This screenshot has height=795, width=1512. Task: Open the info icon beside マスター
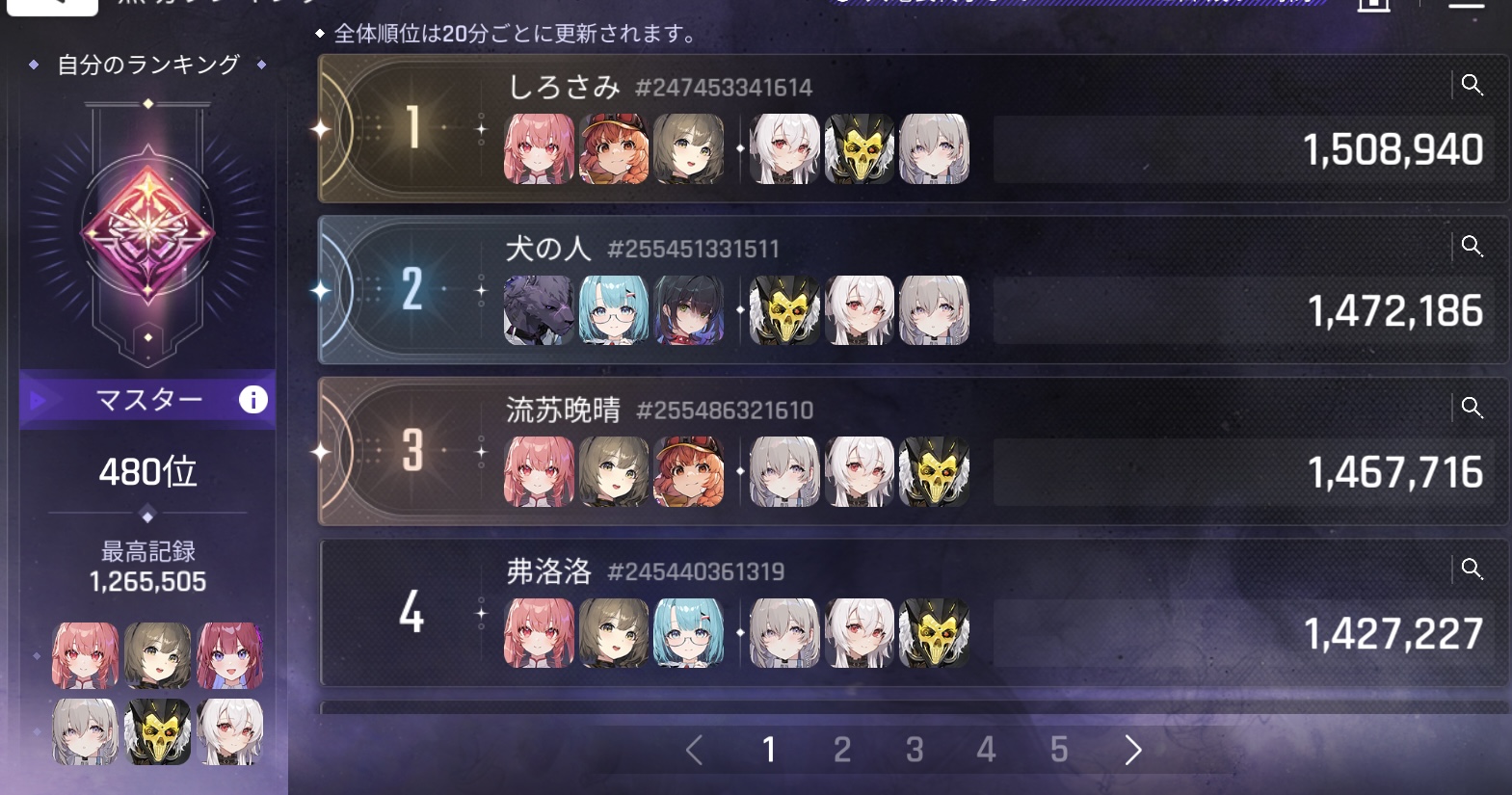click(252, 399)
